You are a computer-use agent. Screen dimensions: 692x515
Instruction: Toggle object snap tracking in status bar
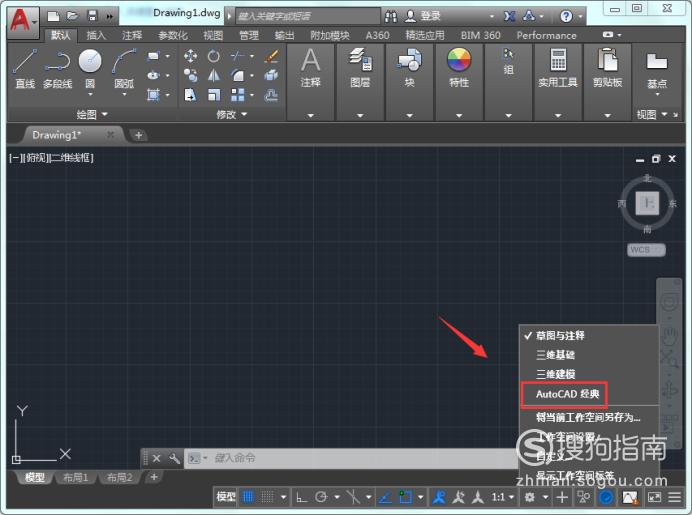pos(386,497)
